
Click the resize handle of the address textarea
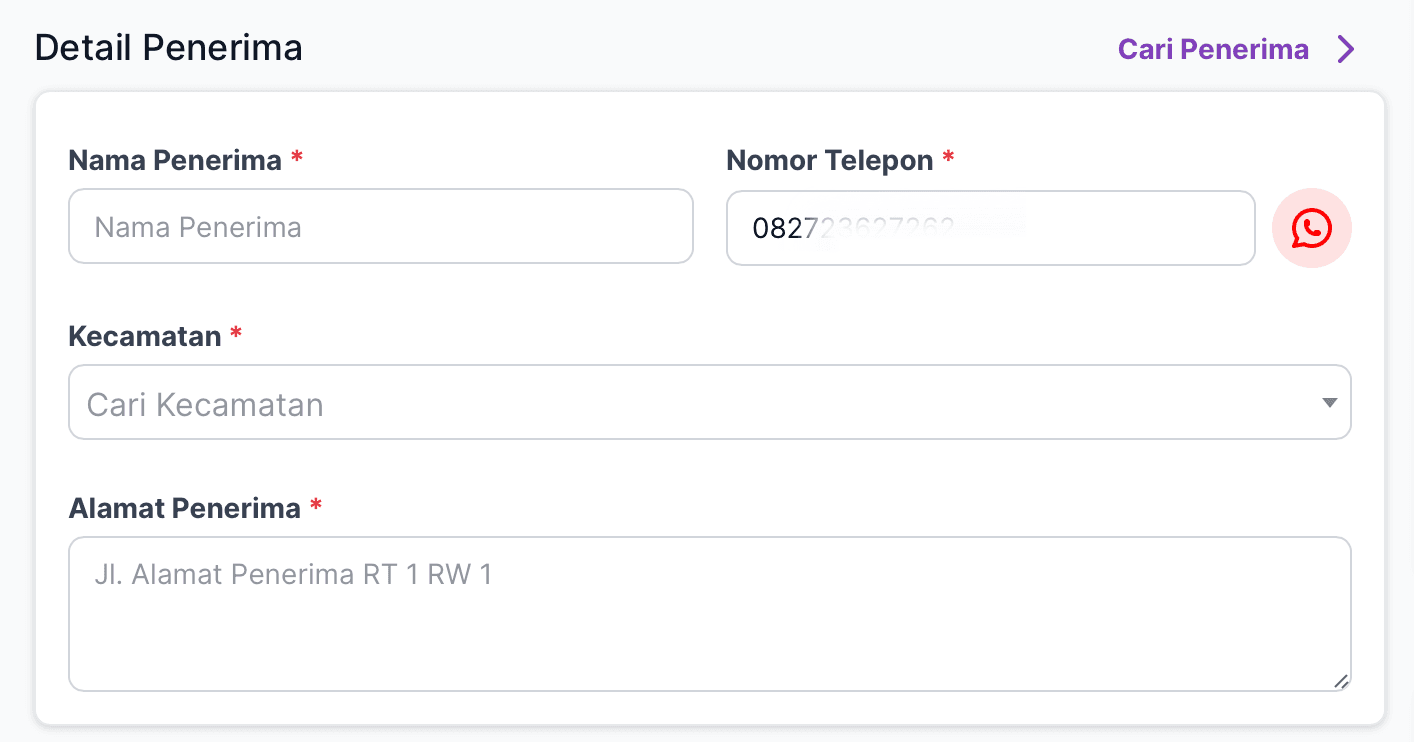[1341, 681]
